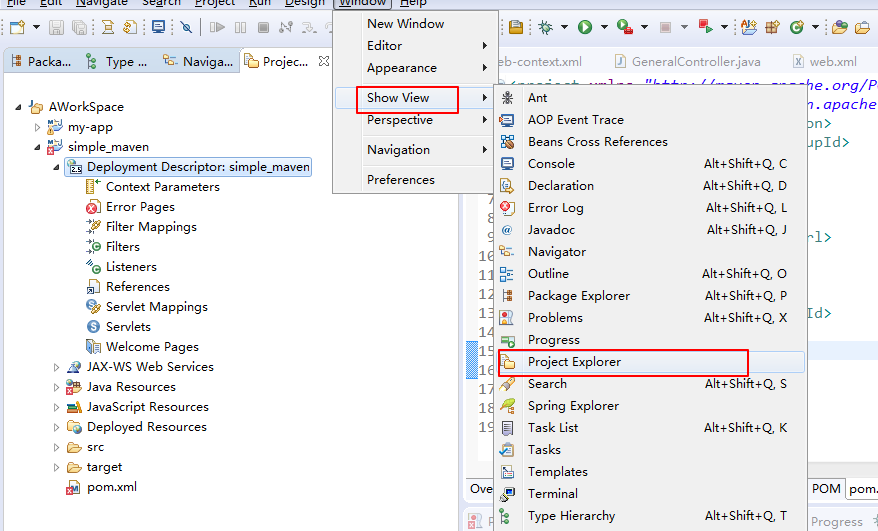Expand the target folder node
878x531 pixels.
tap(57, 467)
